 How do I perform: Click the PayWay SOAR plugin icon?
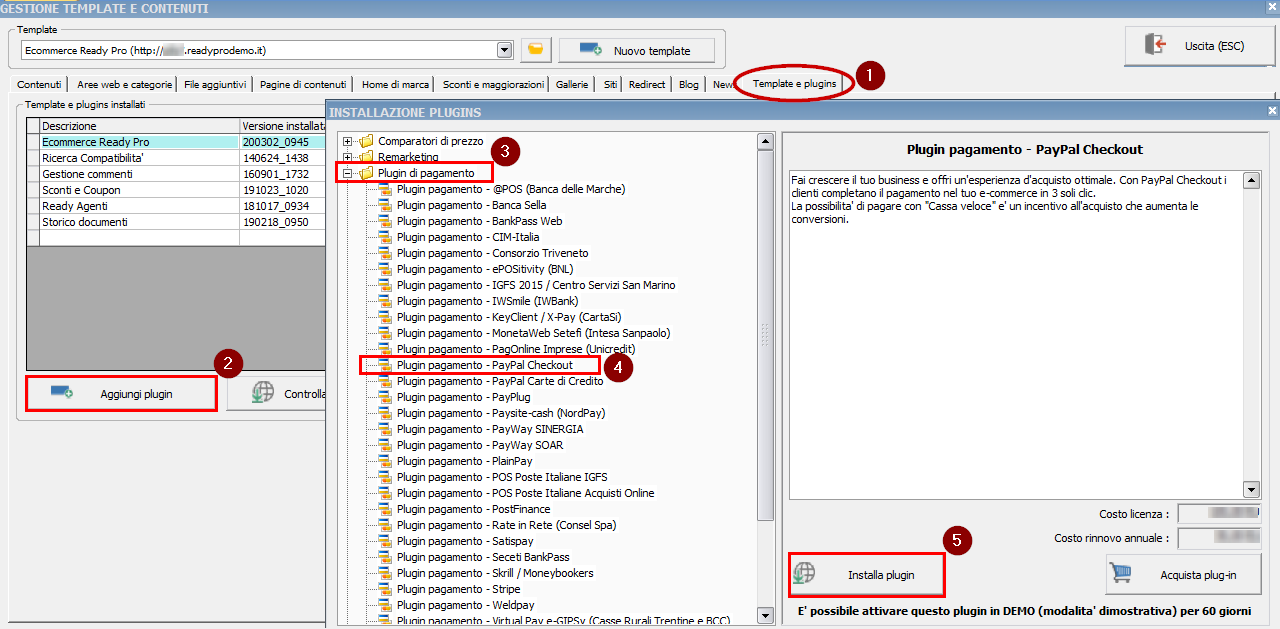(385, 445)
